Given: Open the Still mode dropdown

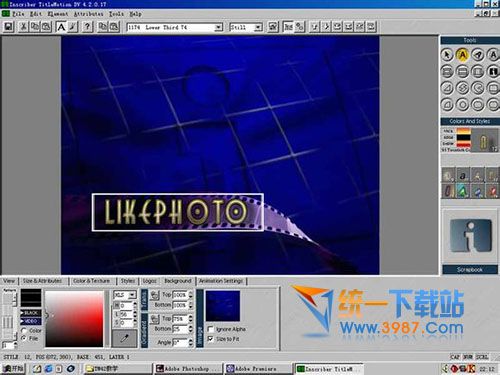Looking at the screenshot, I should pos(258,27).
